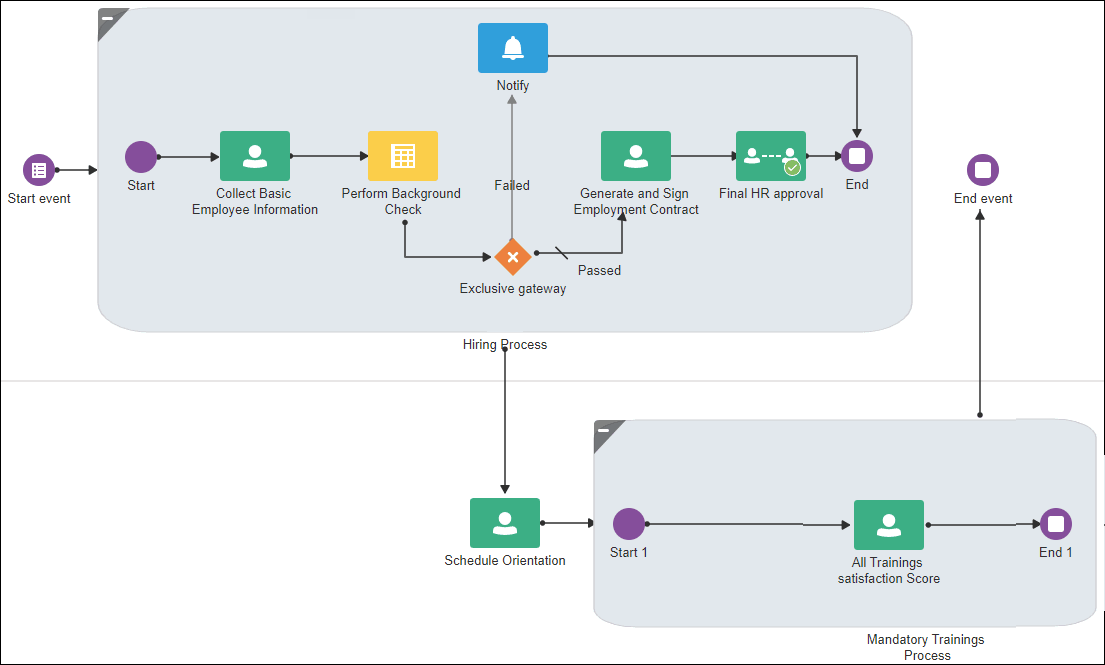Image resolution: width=1105 pixels, height=665 pixels.
Task: Click the Start event label text
Action: pos(39,199)
